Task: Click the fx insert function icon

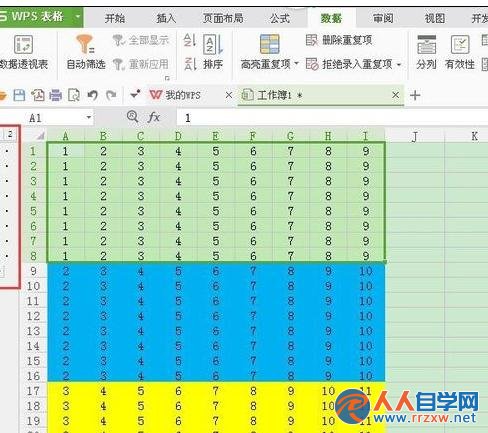Action: [154, 117]
